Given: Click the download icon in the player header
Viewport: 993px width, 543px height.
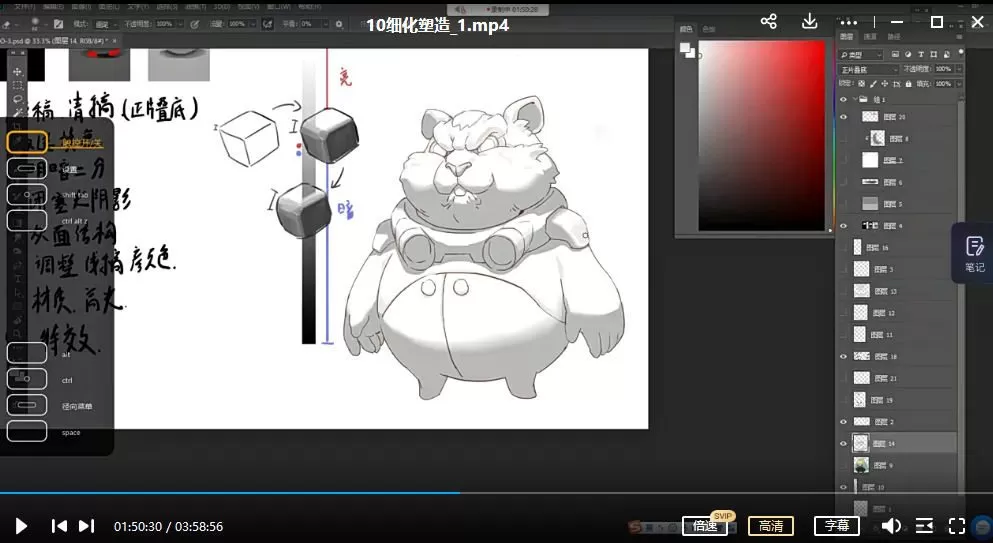Looking at the screenshot, I should 810,22.
